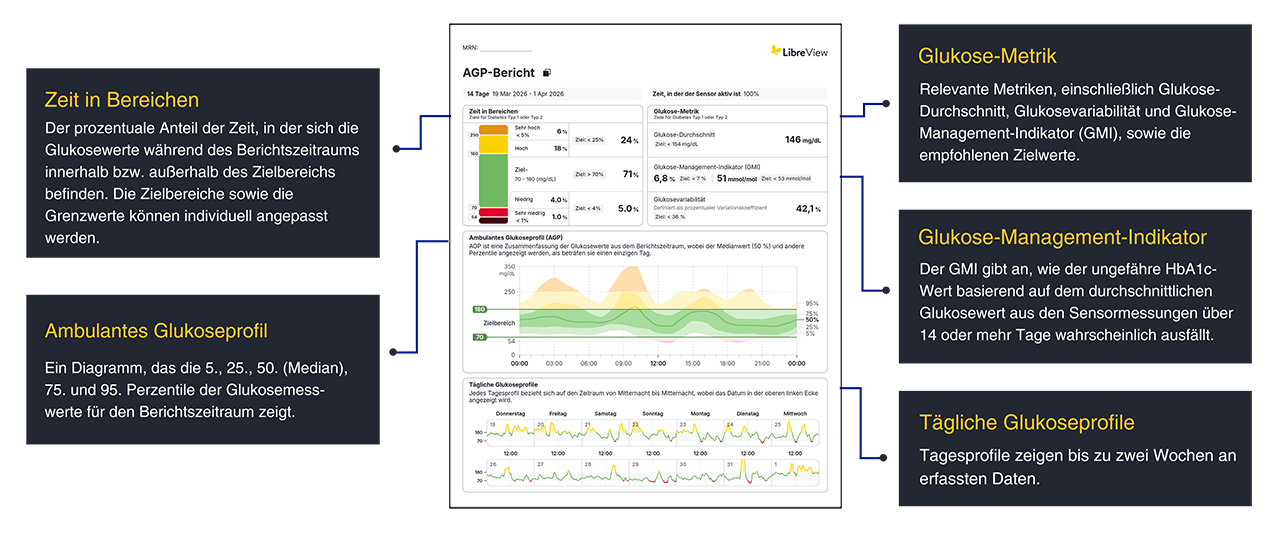Click the 'Ziel: < 36 %' variability badge
1280x534 pixels.
670,216
